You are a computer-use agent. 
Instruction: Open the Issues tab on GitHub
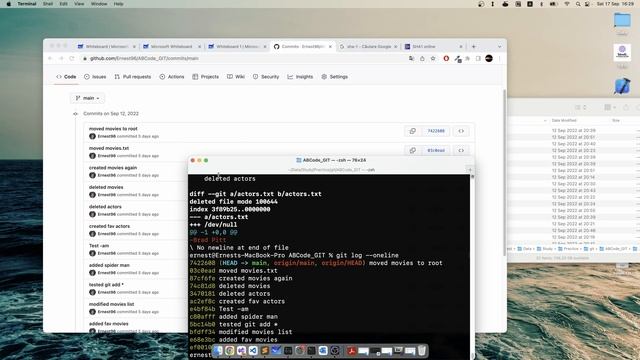pyautogui.click(x=95, y=77)
